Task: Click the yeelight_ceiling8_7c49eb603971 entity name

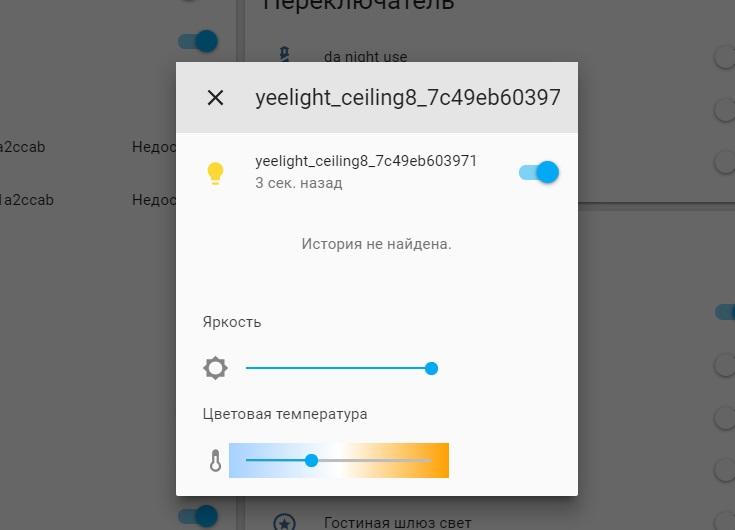Action: click(366, 161)
